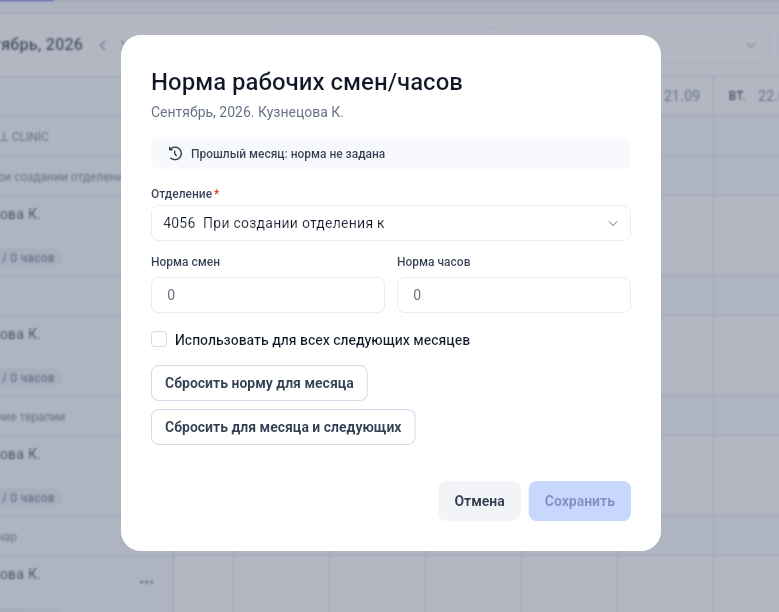
Task: Open the top-right dropdown chevron behind dialog
Action: [751, 46]
